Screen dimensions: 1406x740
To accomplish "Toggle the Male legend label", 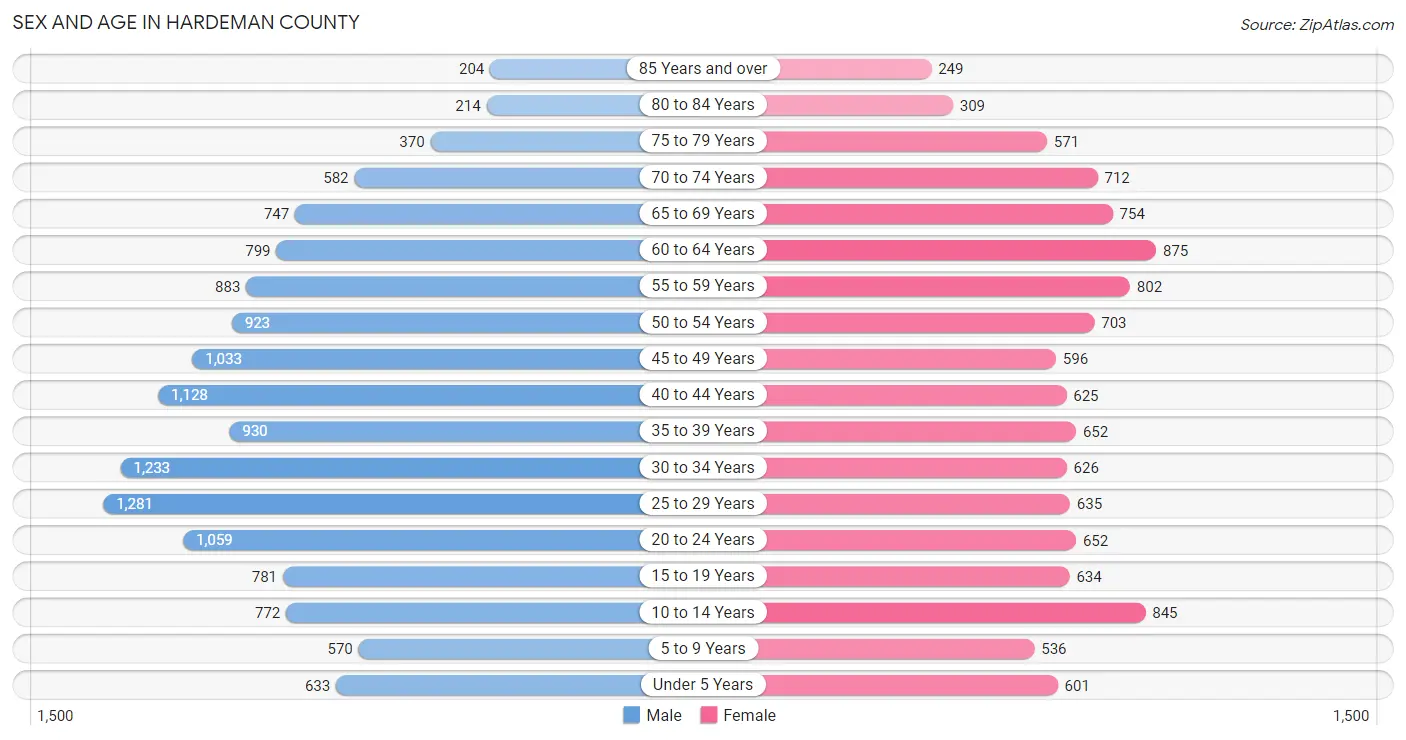I will tap(664, 715).
